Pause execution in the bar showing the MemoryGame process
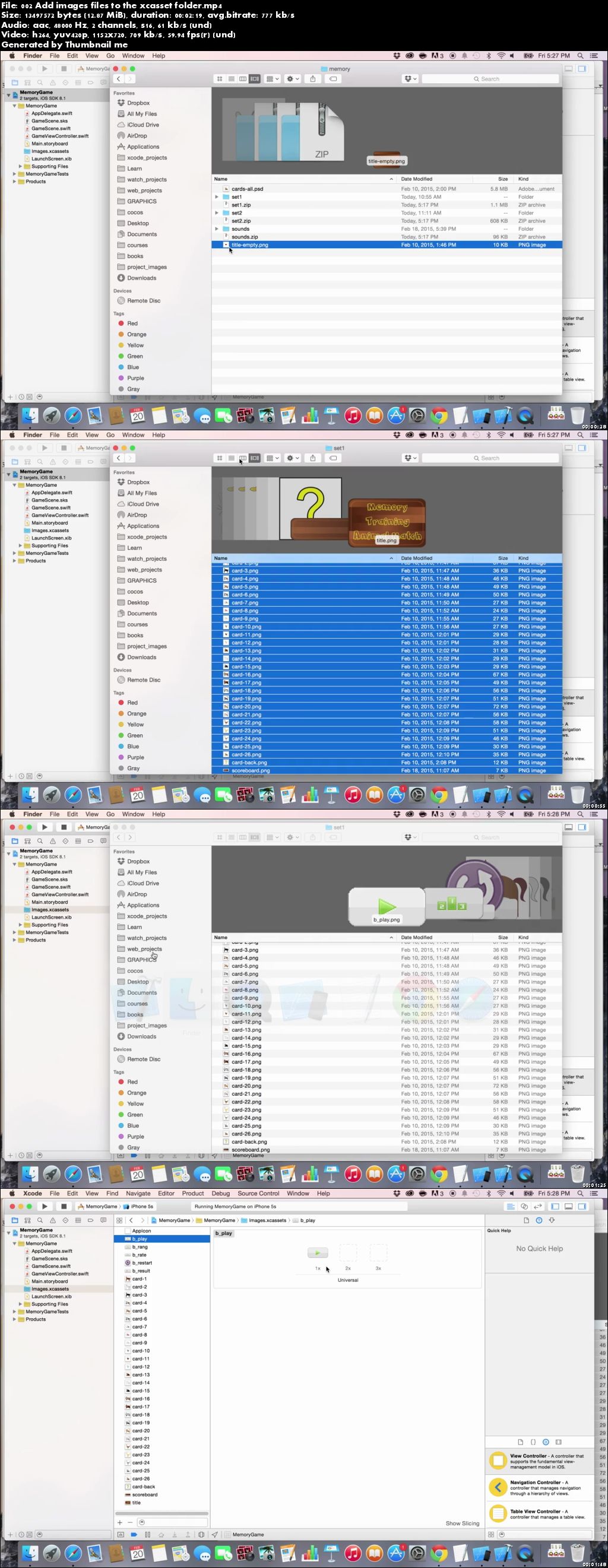Image resolution: width=608 pixels, height=1568 pixels. pyautogui.click(x=147, y=1535)
